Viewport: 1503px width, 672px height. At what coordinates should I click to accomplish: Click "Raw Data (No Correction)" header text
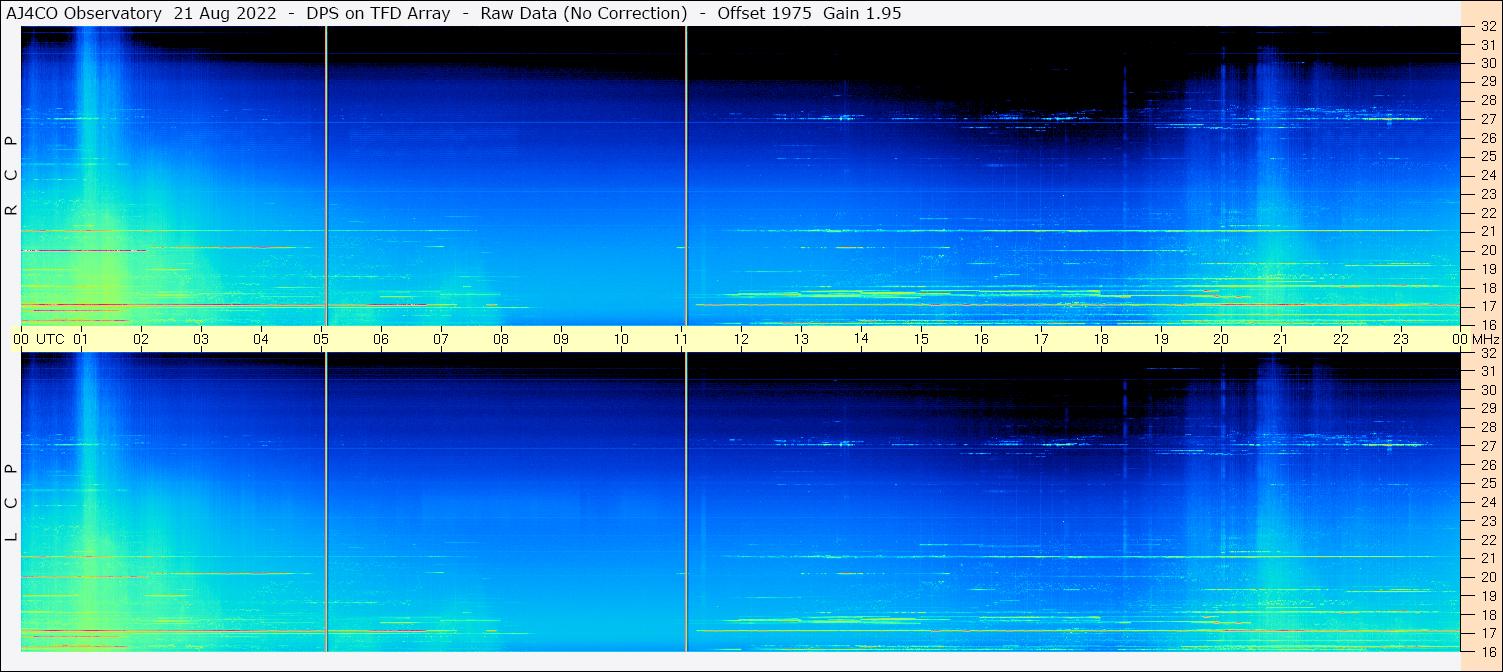tap(584, 13)
